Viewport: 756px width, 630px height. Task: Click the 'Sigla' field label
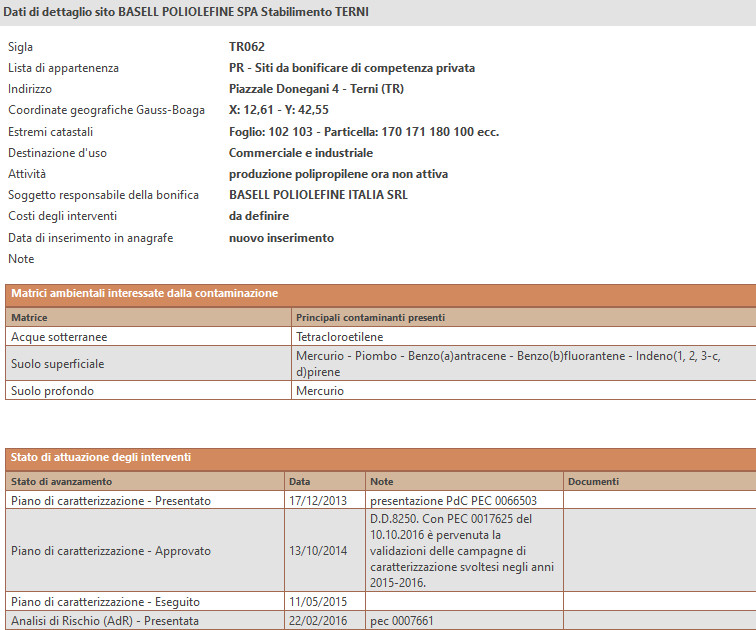coord(20,47)
